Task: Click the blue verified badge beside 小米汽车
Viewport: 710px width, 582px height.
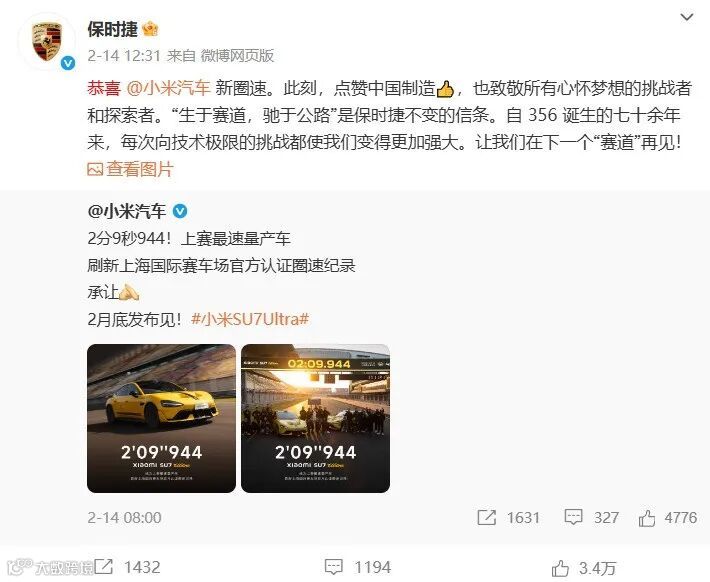Action: point(180,212)
